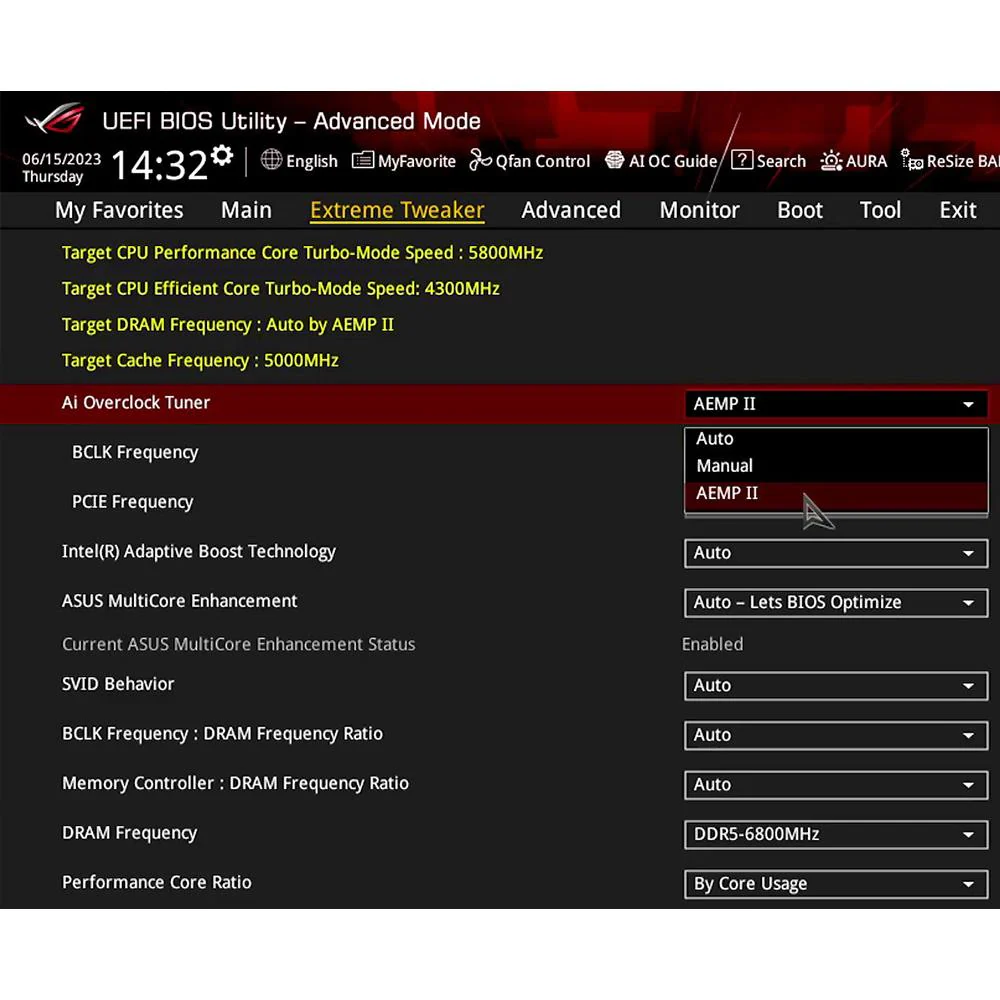Toggle the ReSize BAR icon
The height and width of the screenshot is (1000, 1000).
point(911,160)
